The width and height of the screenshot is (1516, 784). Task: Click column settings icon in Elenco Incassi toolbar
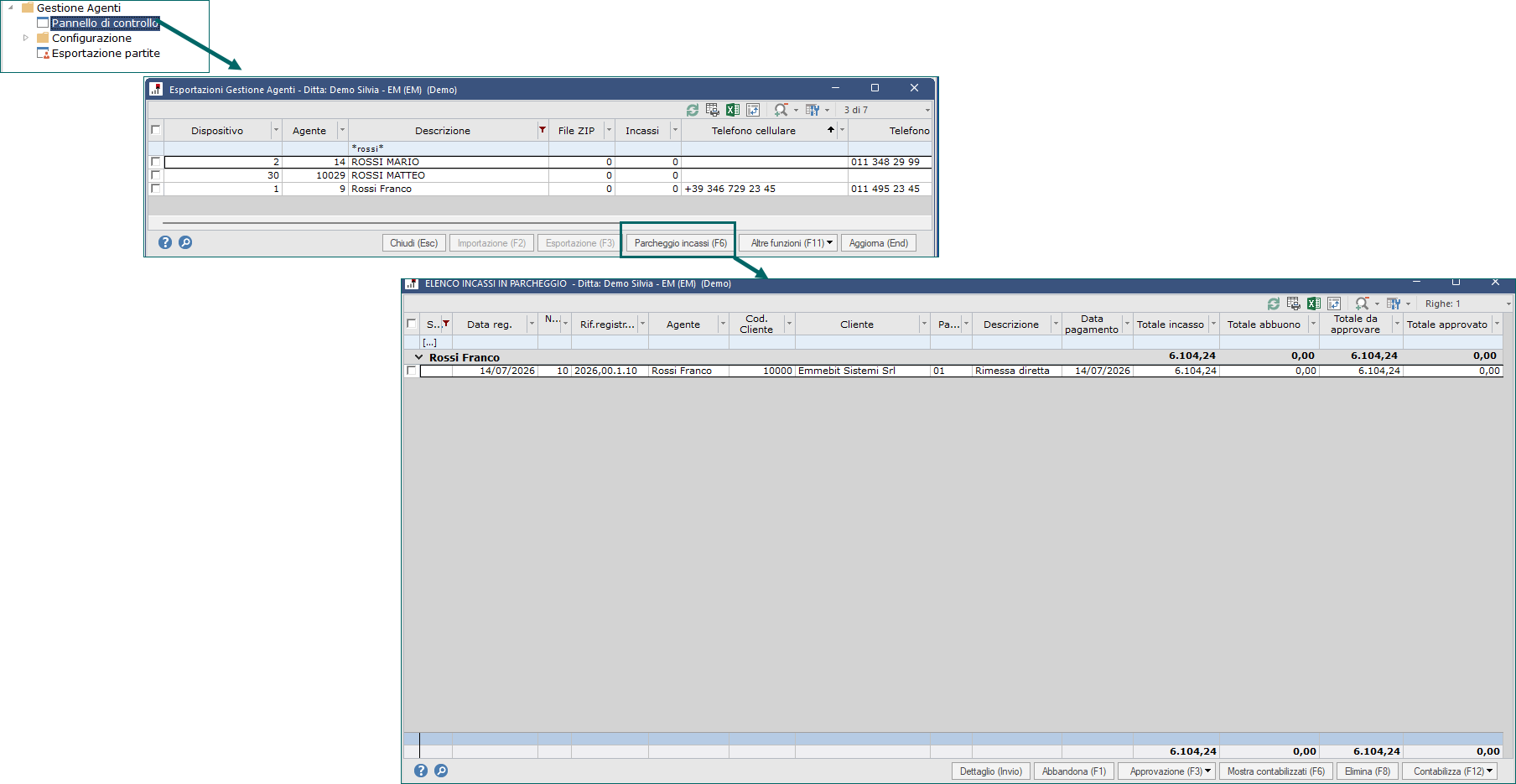1394,304
